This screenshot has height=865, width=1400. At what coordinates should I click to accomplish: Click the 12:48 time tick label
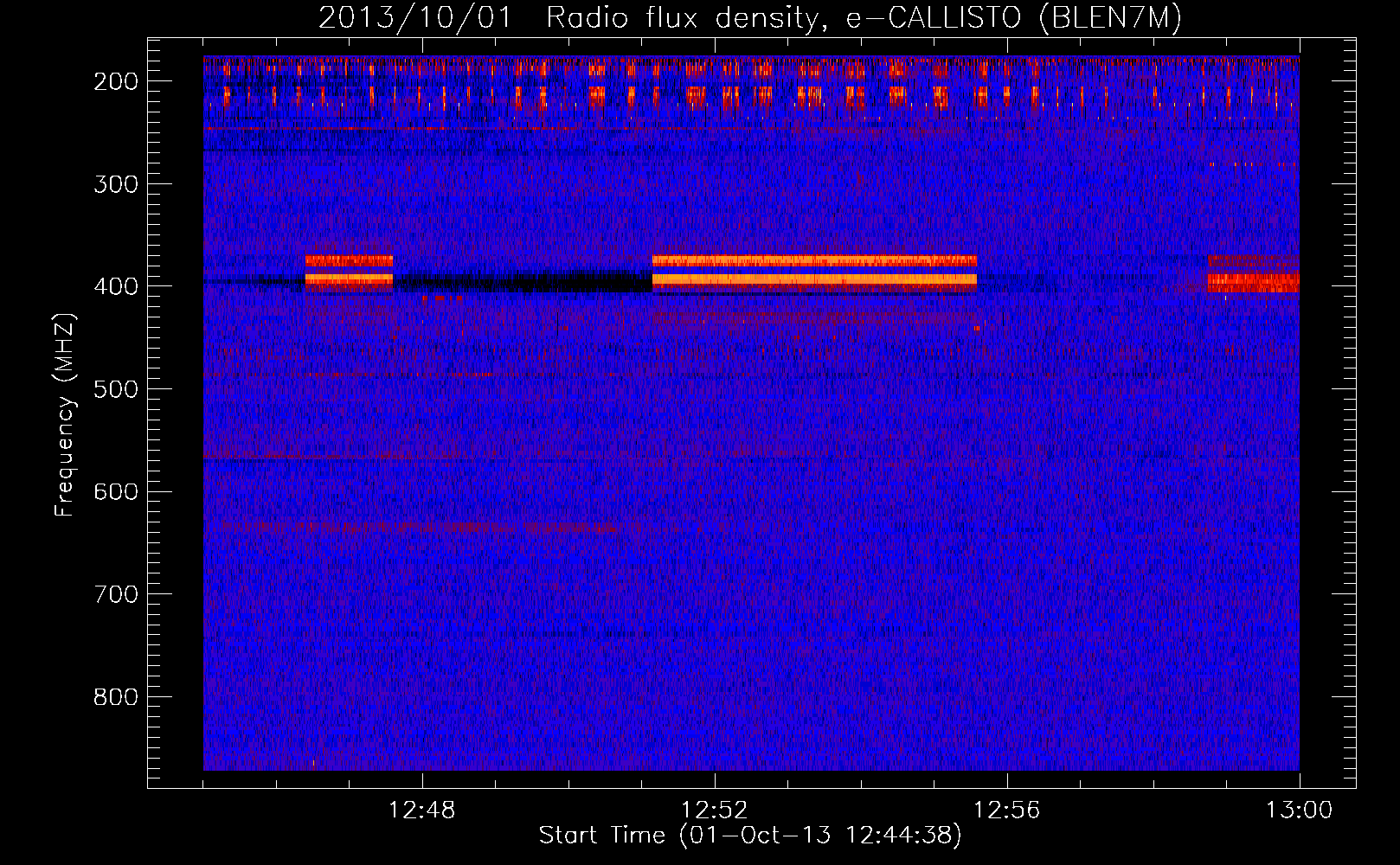(x=422, y=811)
